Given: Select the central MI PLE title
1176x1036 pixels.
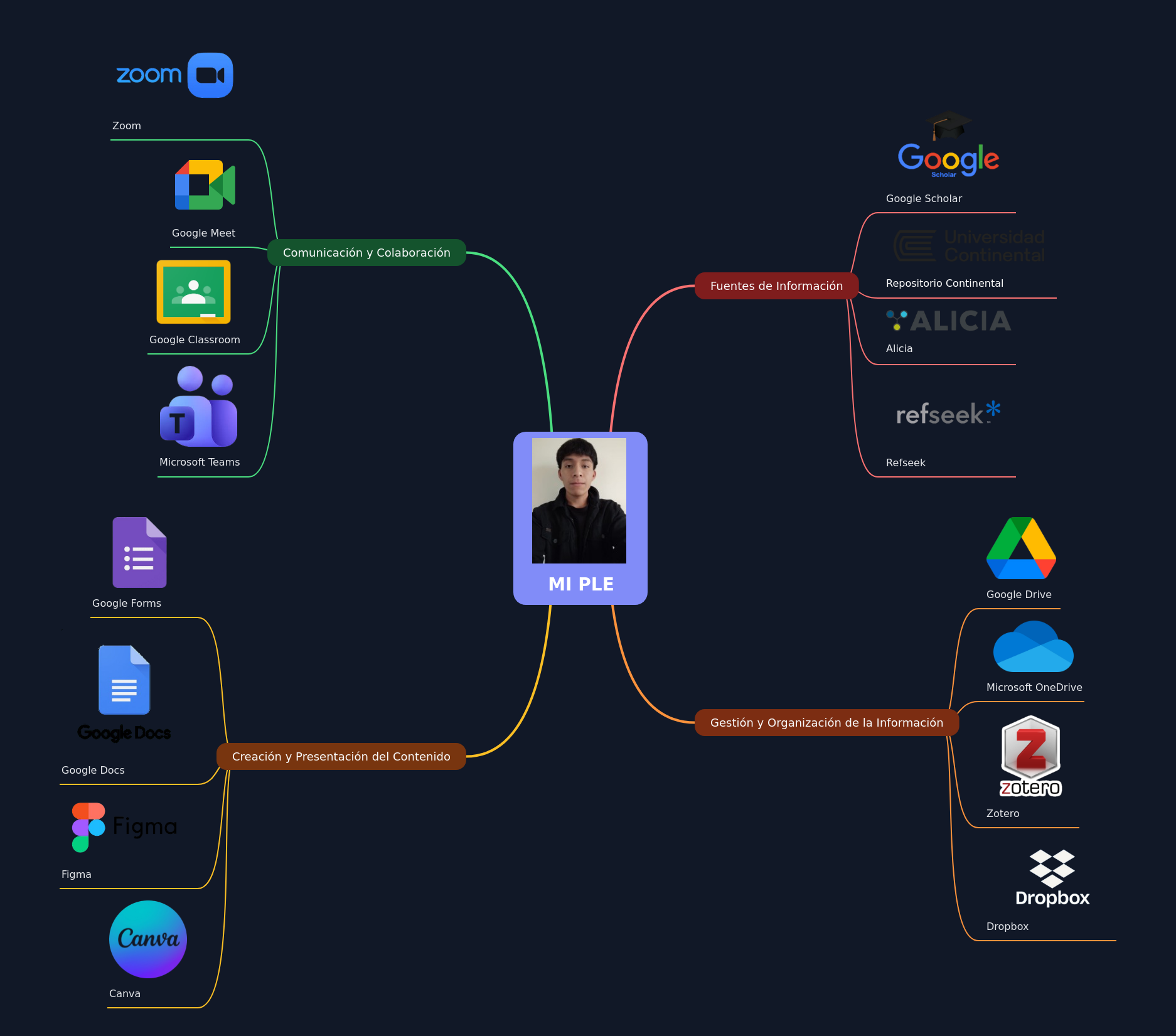Looking at the screenshot, I should tap(581, 584).
